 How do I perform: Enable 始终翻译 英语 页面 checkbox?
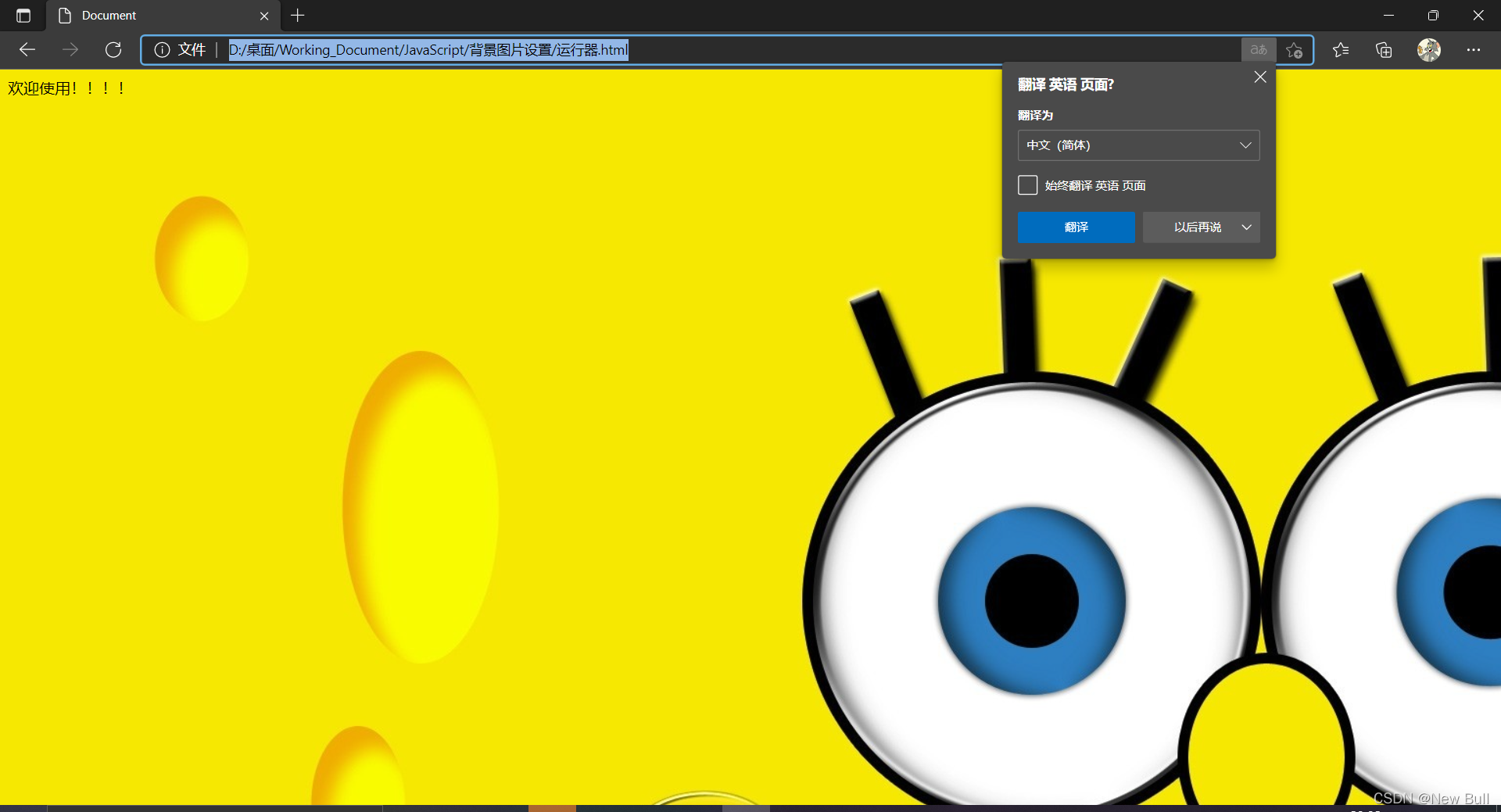click(x=1028, y=185)
